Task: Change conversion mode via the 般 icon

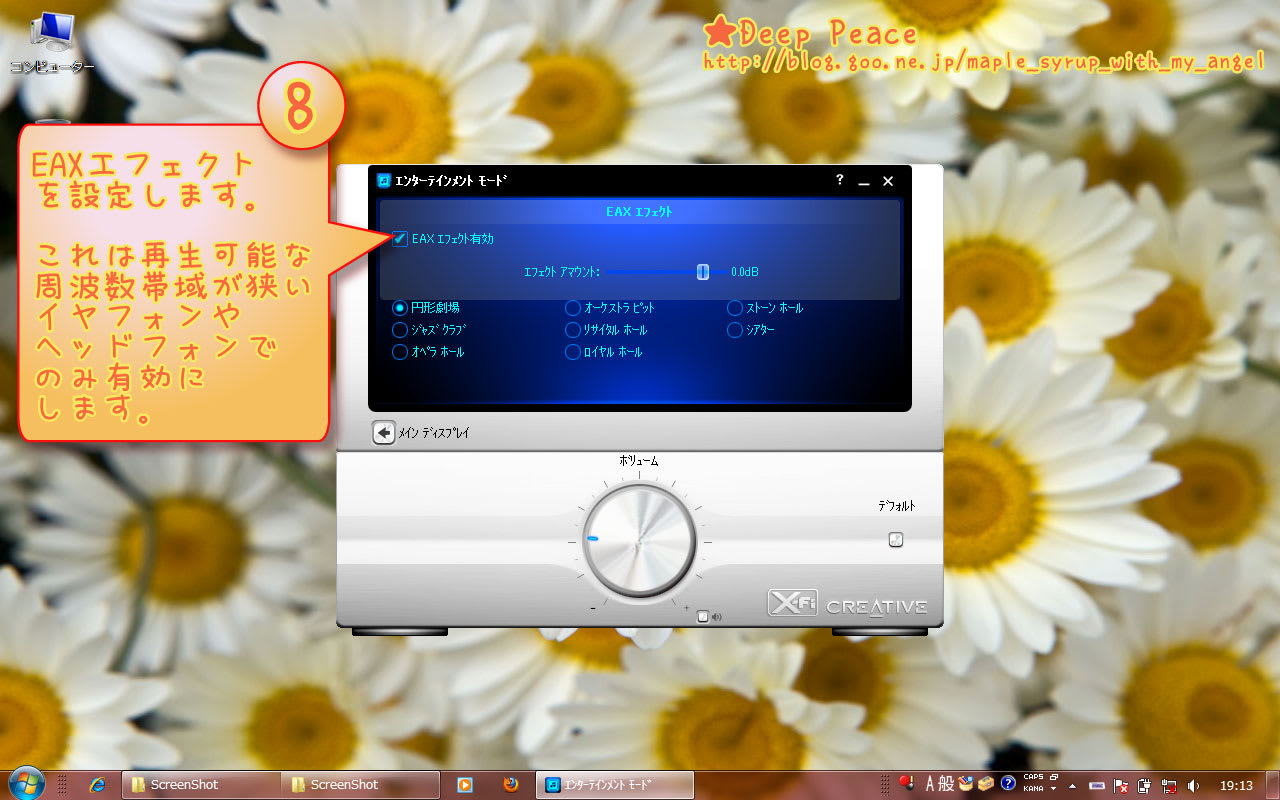Action: (945, 784)
